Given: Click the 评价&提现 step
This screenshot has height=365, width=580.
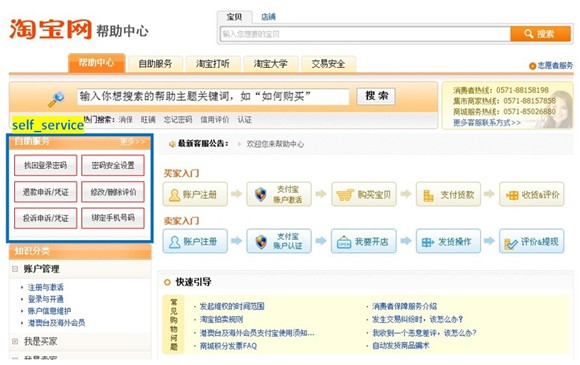Looking at the screenshot, I should click(x=532, y=241).
